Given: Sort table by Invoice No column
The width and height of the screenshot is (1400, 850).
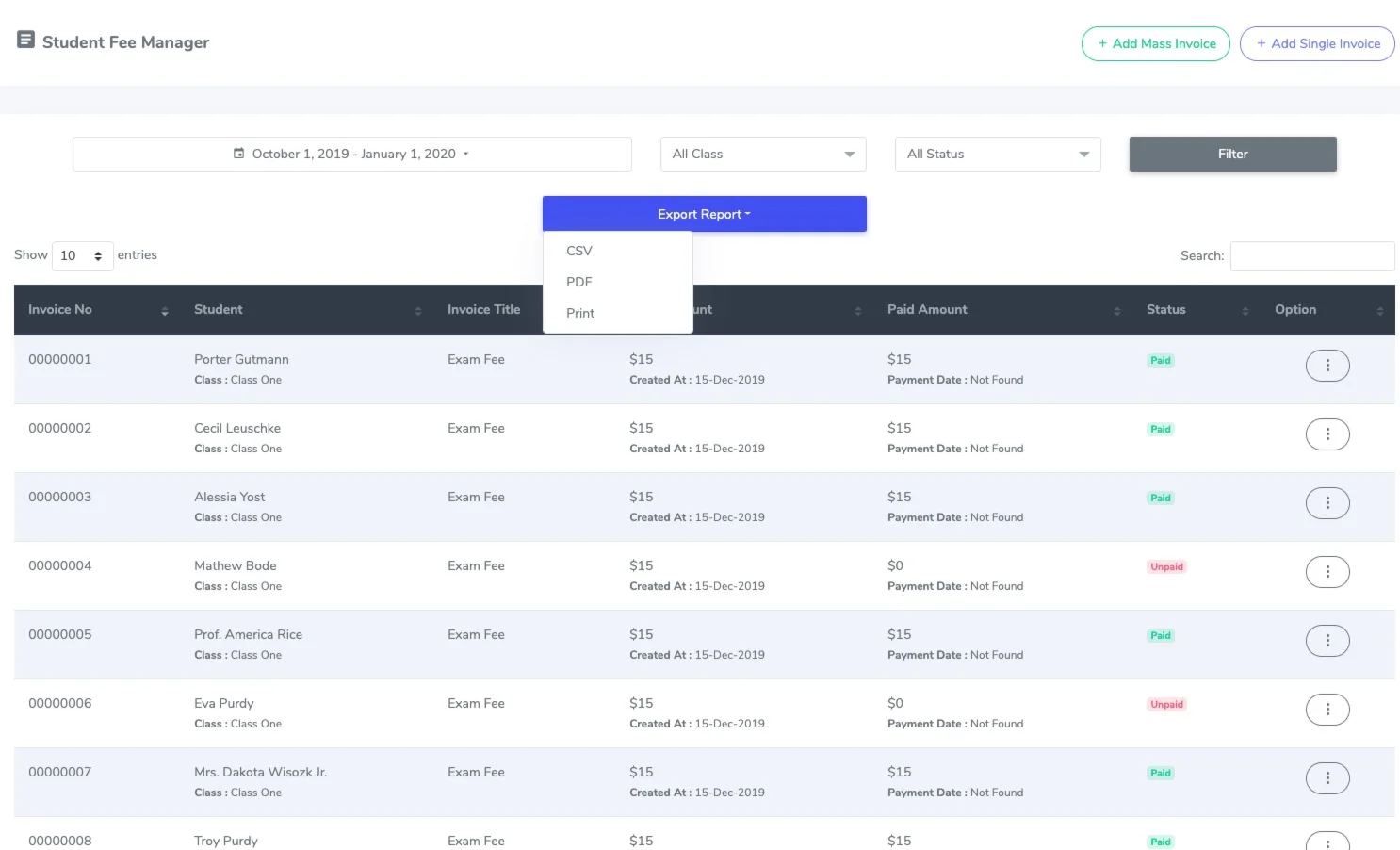Looking at the screenshot, I should point(60,310).
